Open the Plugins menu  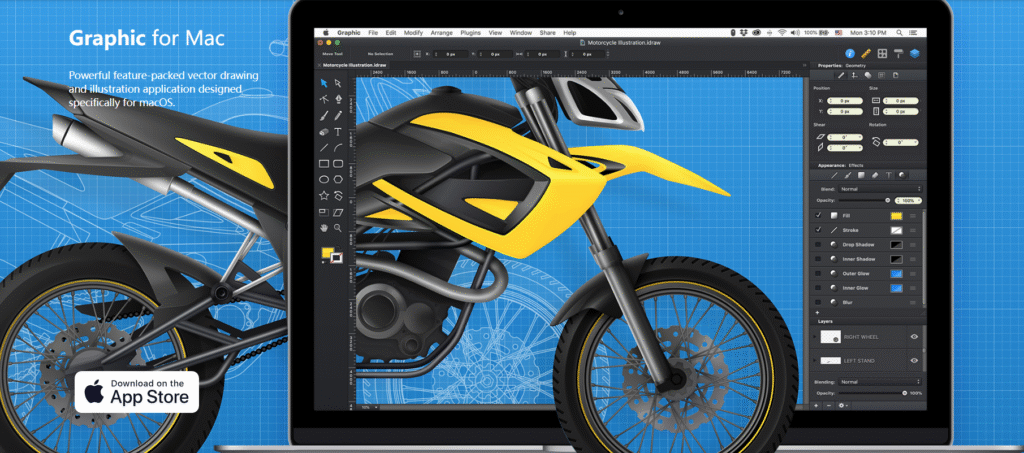coord(470,32)
